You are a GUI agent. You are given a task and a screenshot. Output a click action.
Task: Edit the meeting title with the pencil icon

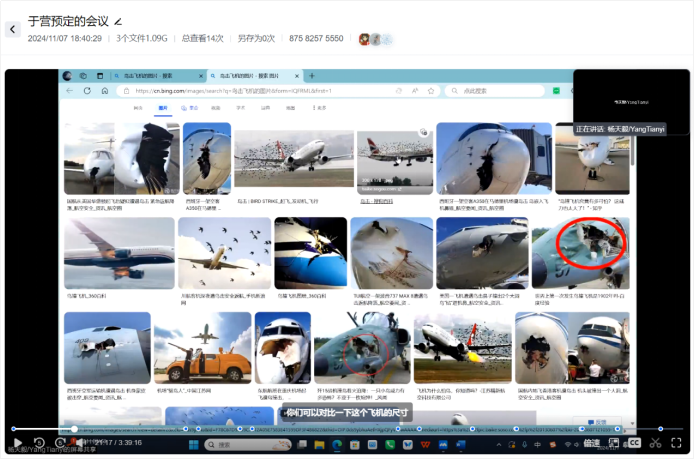point(118,21)
